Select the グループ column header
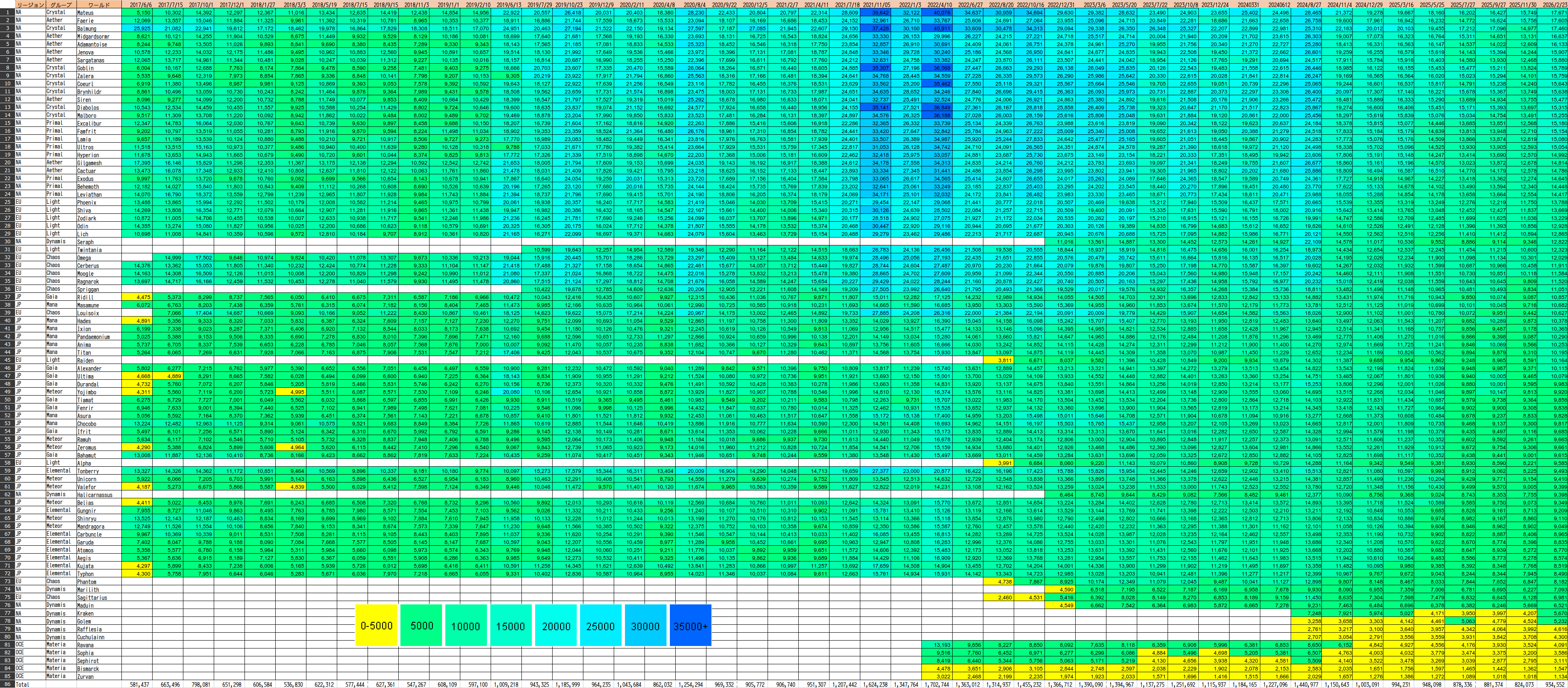This screenshot has height=688, width=1568. 60,4
